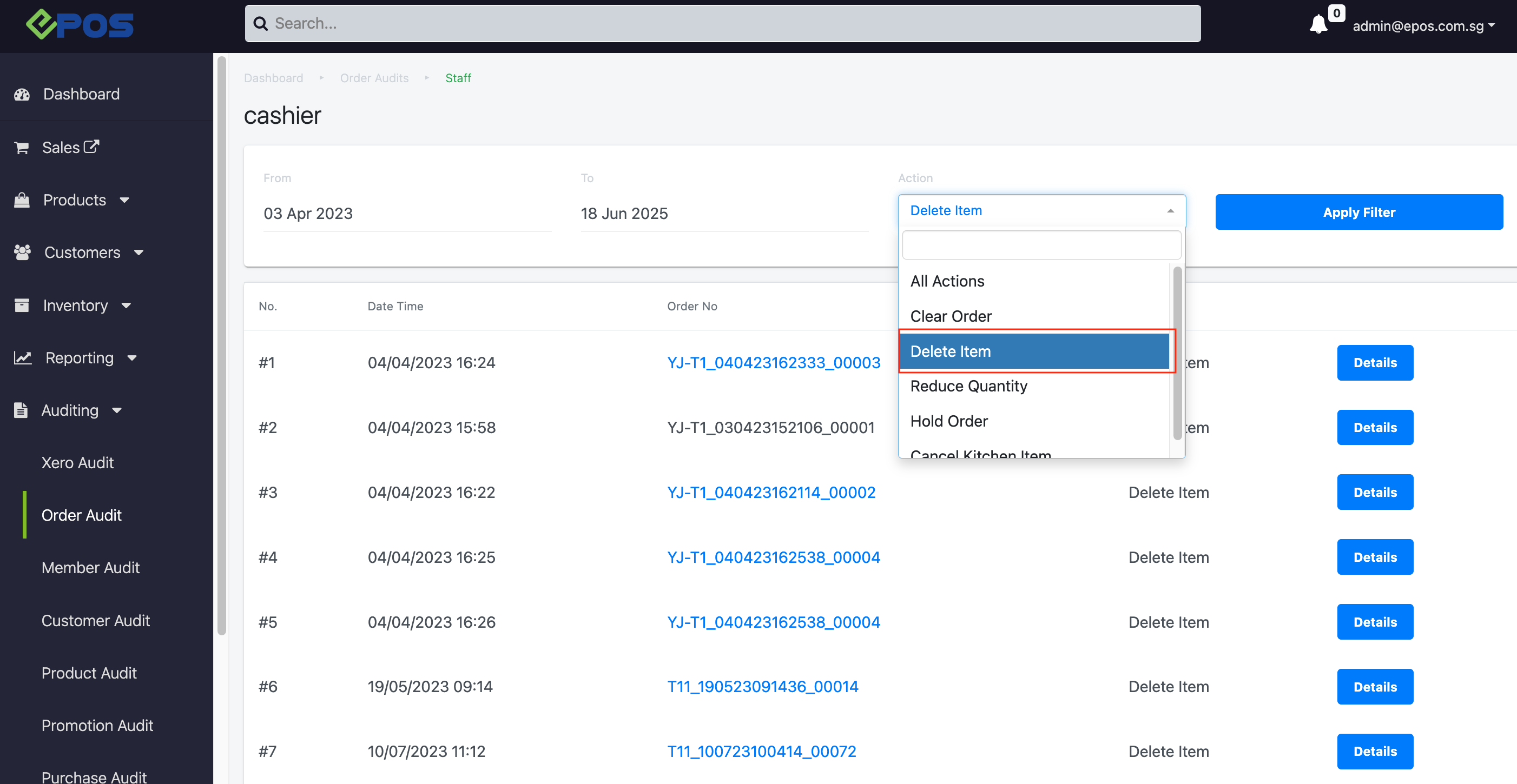
Task: Click the Inventory box icon
Action: tap(22, 305)
